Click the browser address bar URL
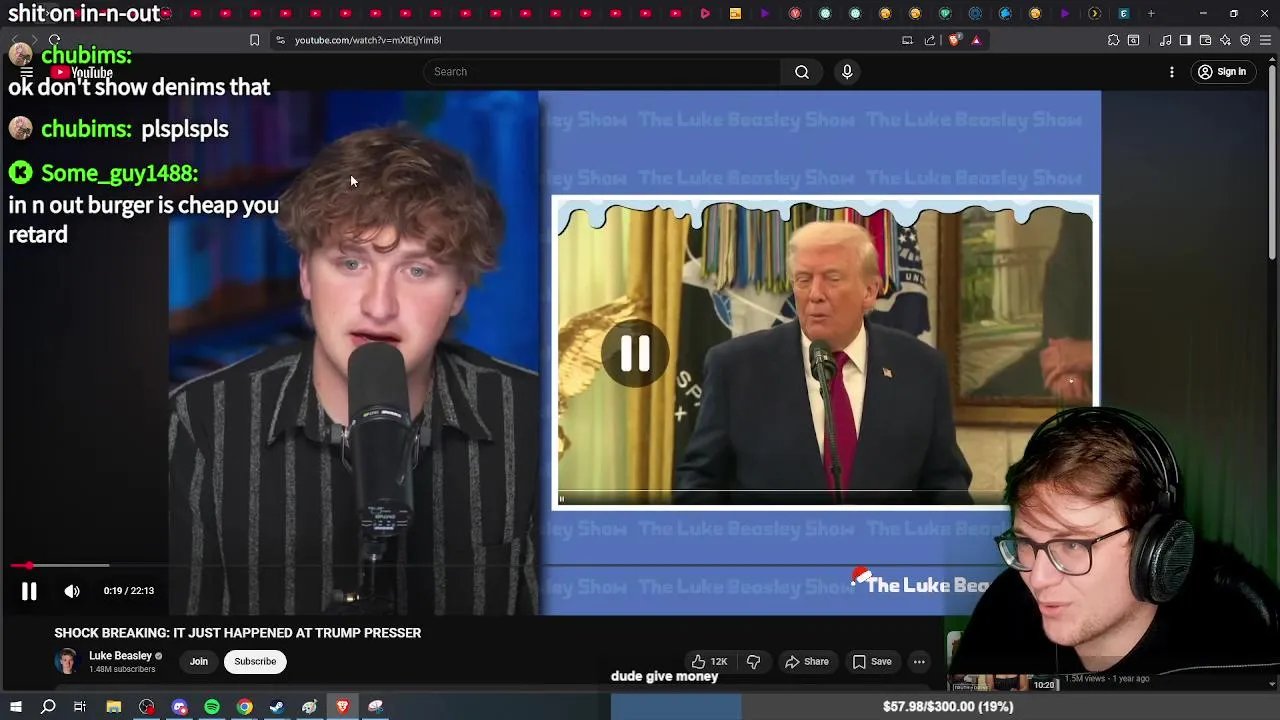 tap(368, 40)
